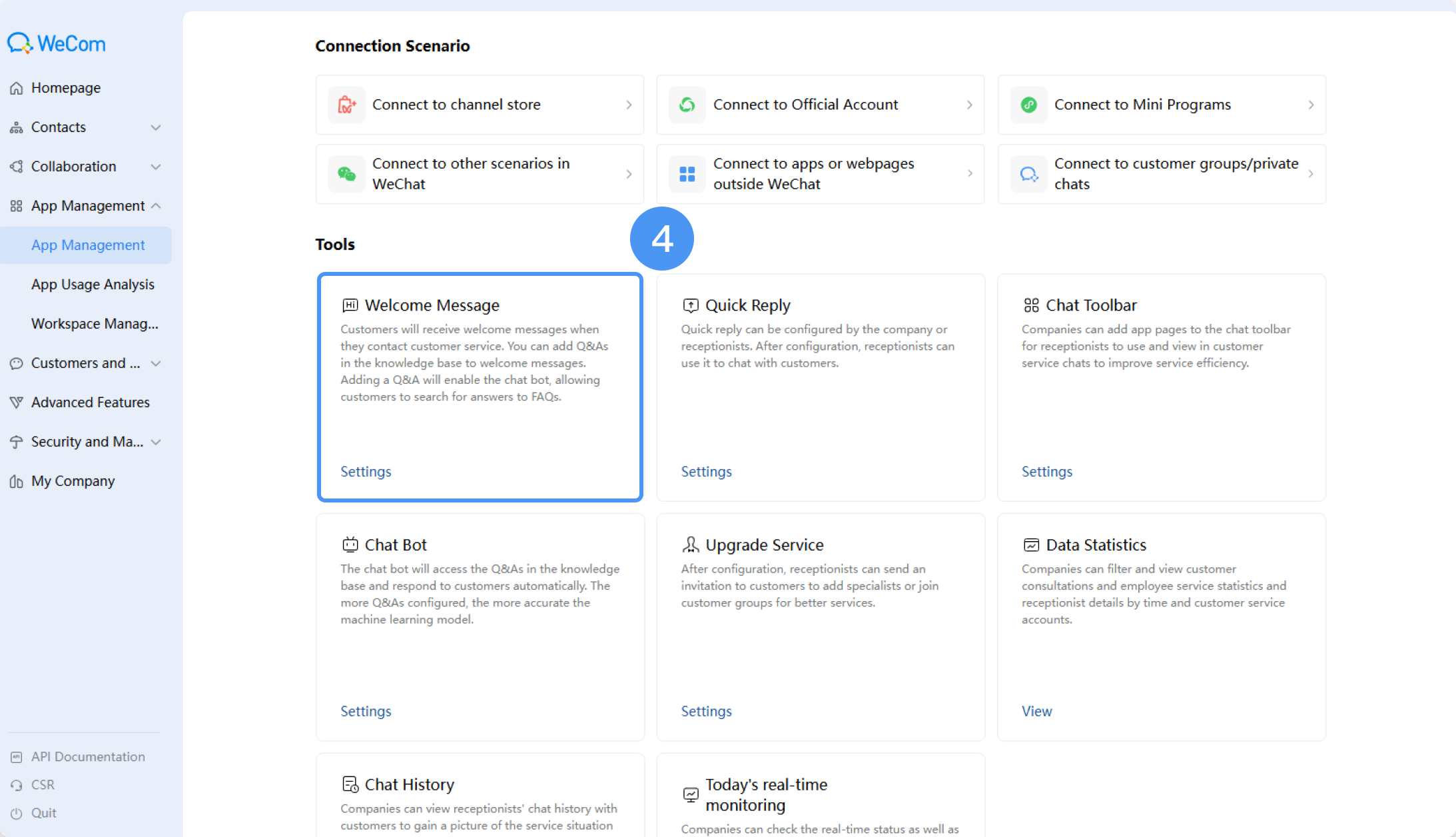Screen dimensions: 1456x837
Task: Open App Usage Analysis submenu item
Action: tap(93, 285)
